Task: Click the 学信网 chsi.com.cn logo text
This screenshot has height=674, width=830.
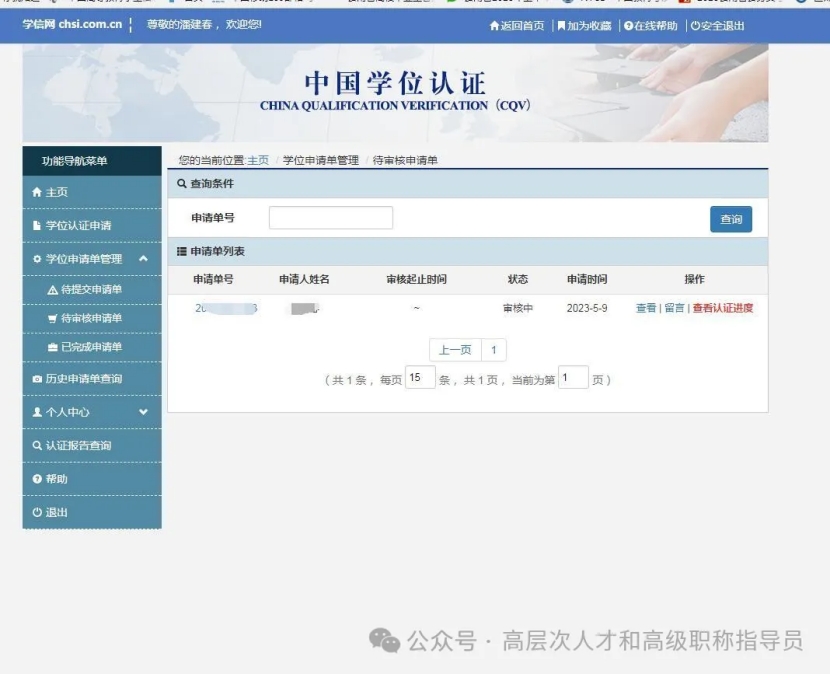Action: coord(72,24)
